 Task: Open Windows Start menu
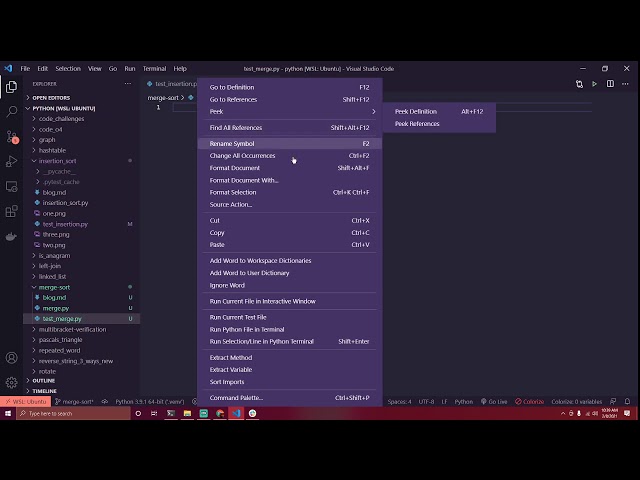coord(8,413)
